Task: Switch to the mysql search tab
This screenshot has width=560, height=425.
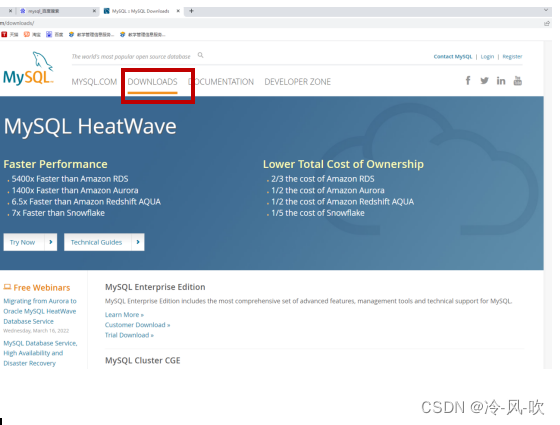Action: [x=58, y=11]
